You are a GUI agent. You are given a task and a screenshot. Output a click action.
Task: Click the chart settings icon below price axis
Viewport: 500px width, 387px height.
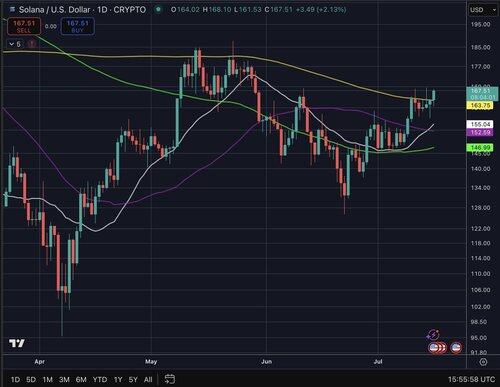pyautogui.click(x=483, y=362)
